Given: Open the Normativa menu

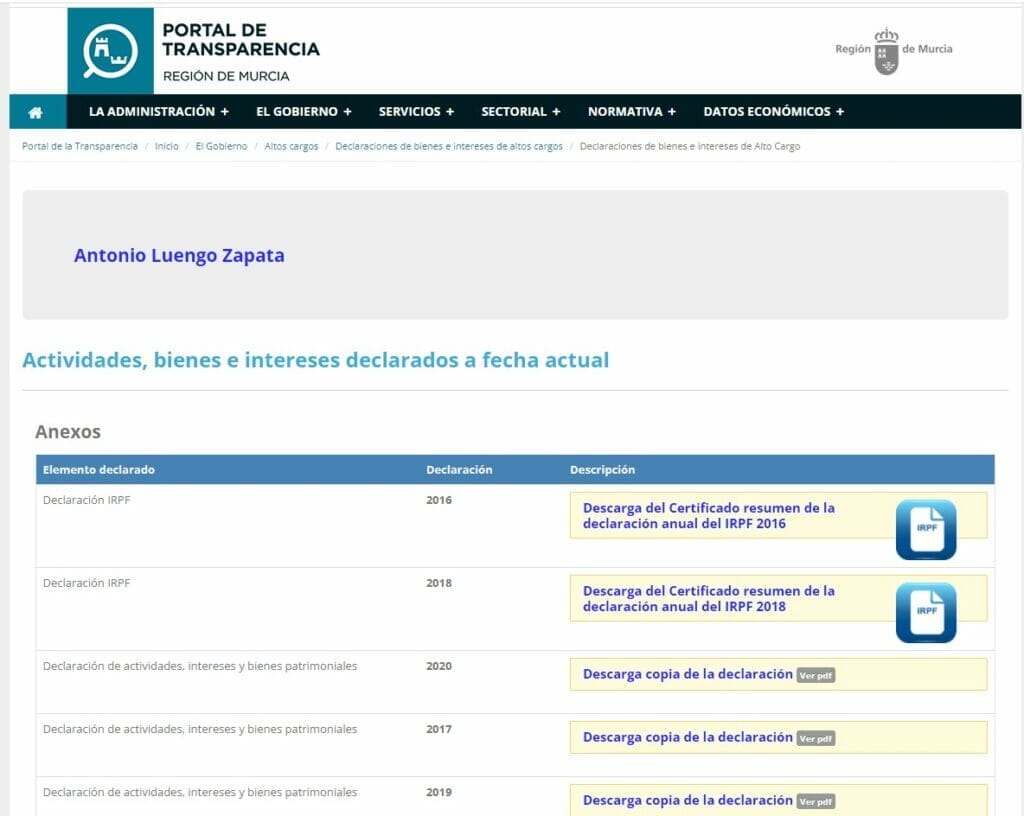Looking at the screenshot, I should pos(631,112).
